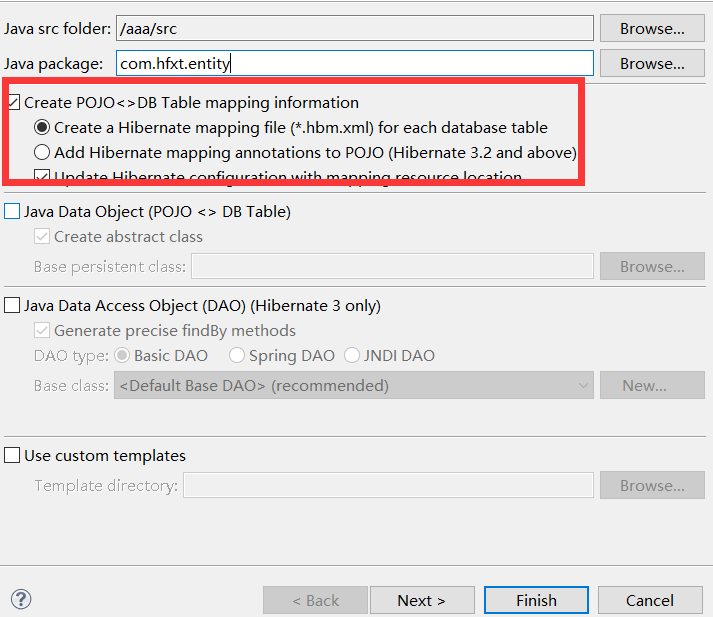Click the Finish button
The image size is (713, 617).
coord(536,600)
